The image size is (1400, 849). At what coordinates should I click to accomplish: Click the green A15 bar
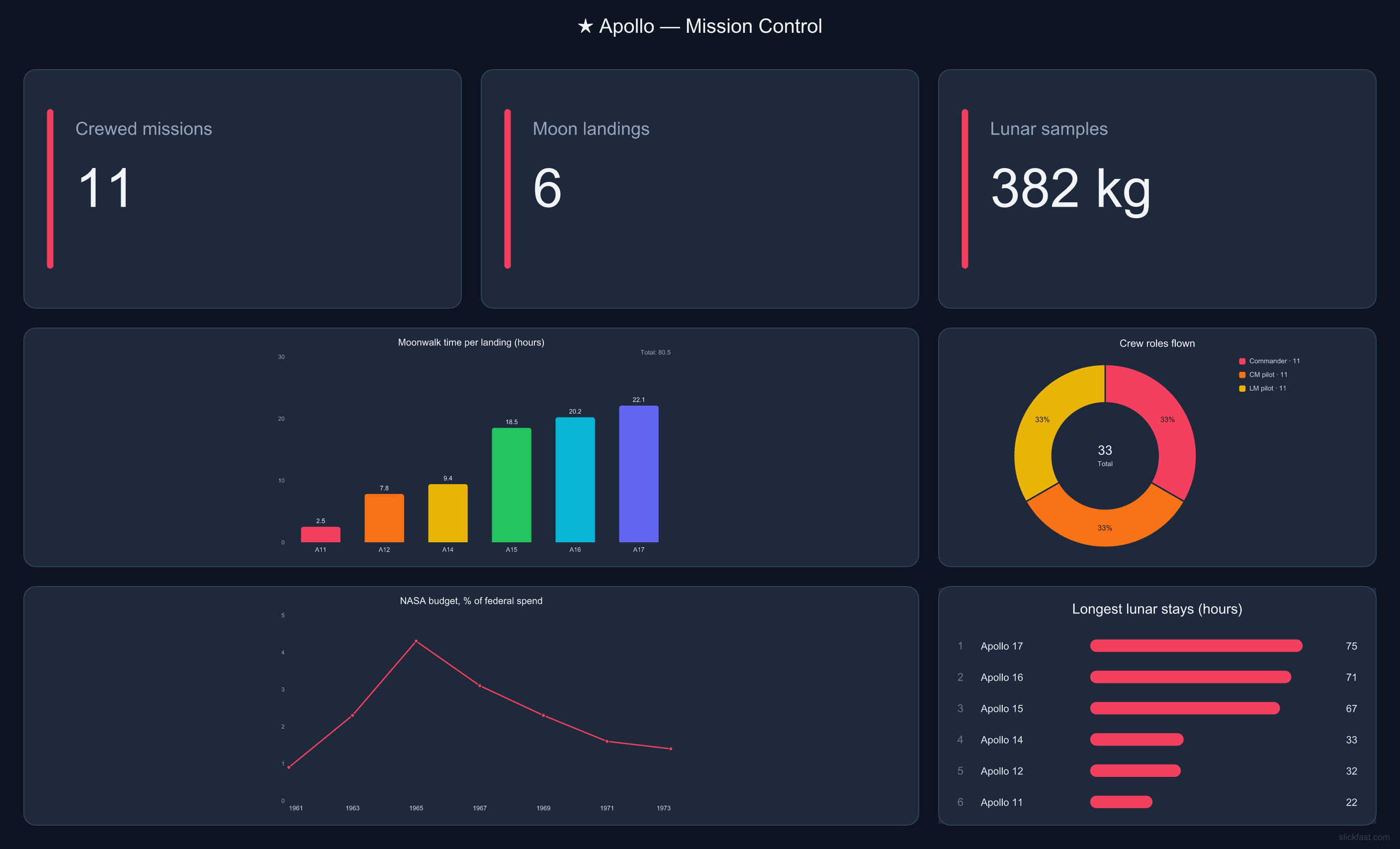[512, 485]
